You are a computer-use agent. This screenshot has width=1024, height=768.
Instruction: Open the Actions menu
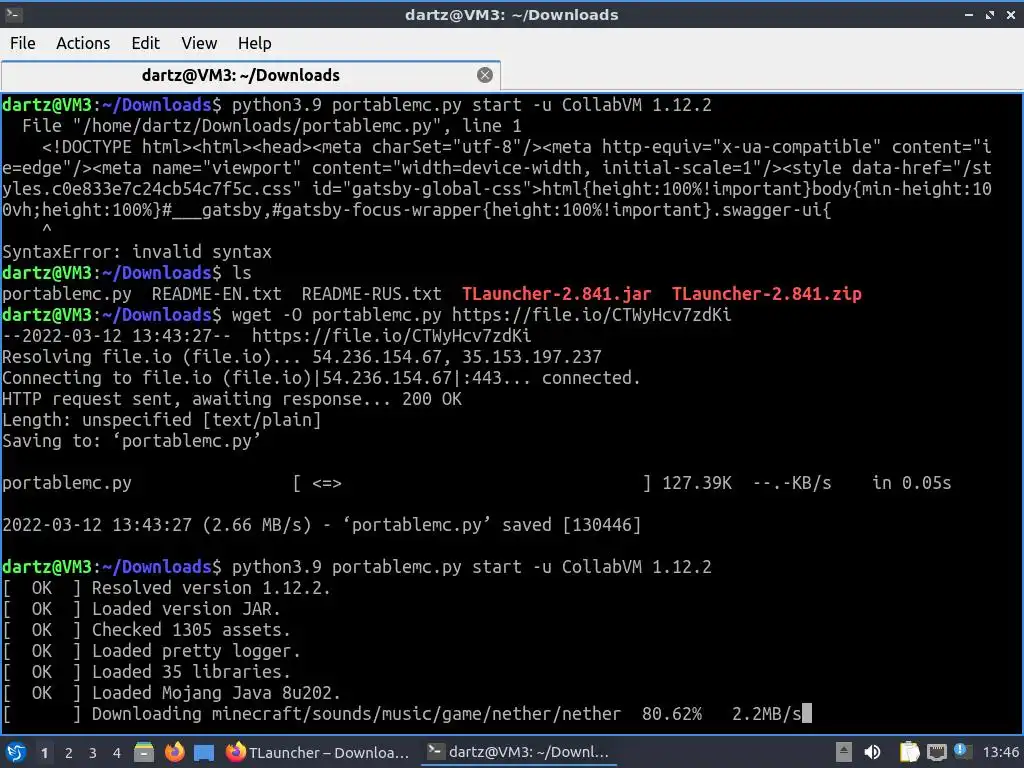(x=83, y=43)
